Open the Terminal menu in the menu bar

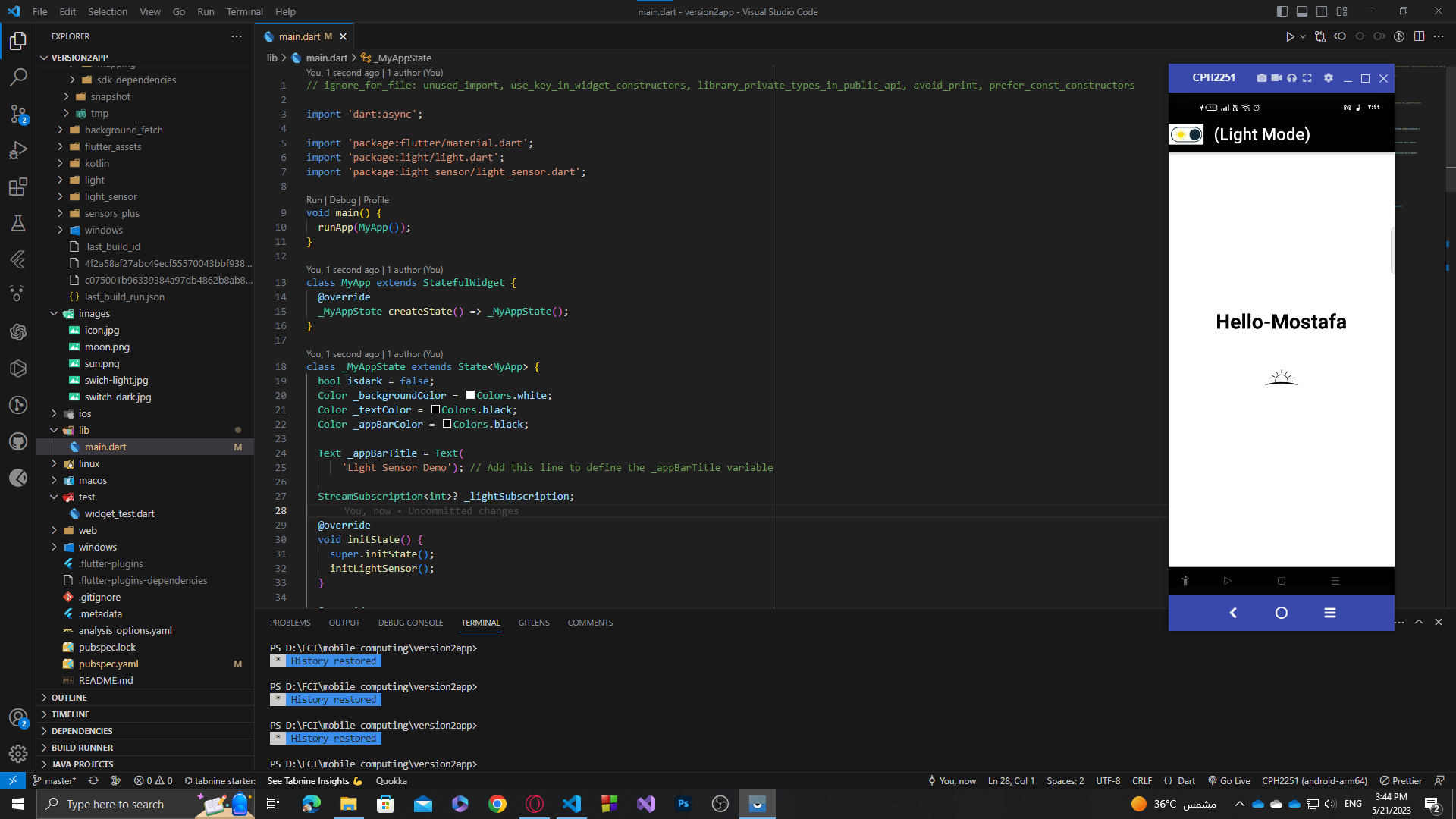click(x=244, y=11)
